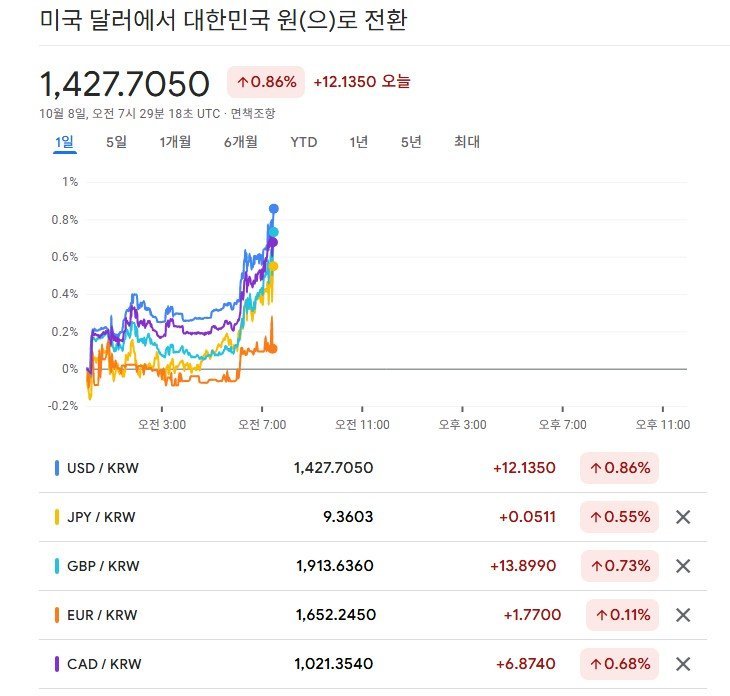Switch to the 6개월 time range
This screenshot has width=730, height=696.
(241, 142)
